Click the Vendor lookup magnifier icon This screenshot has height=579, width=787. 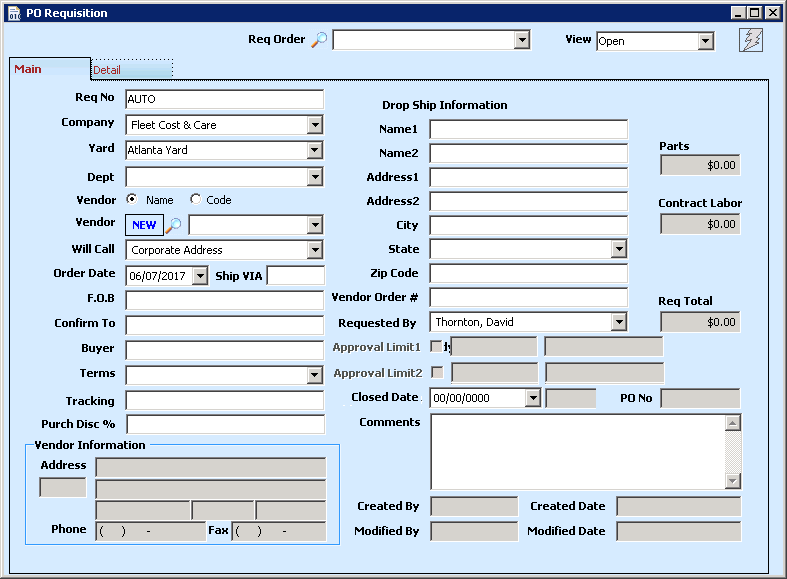click(173, 225)
